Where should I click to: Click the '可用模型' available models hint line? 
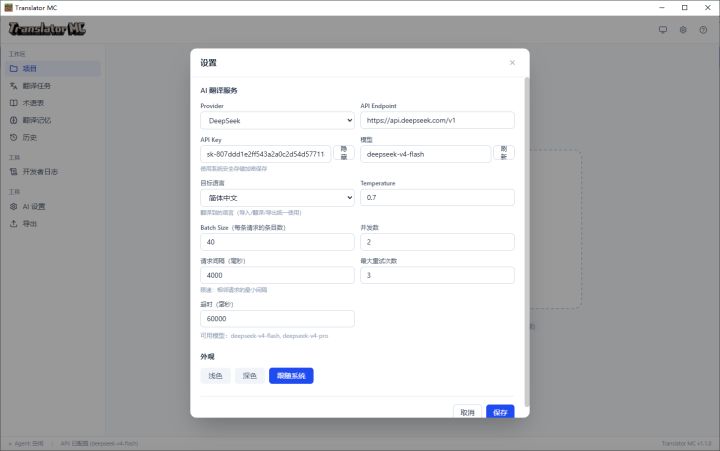tap(264, 336)
